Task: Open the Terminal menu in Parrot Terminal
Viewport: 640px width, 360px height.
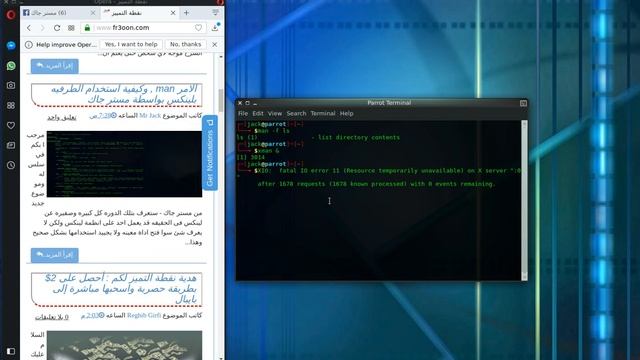Action: tap(323, 113)
